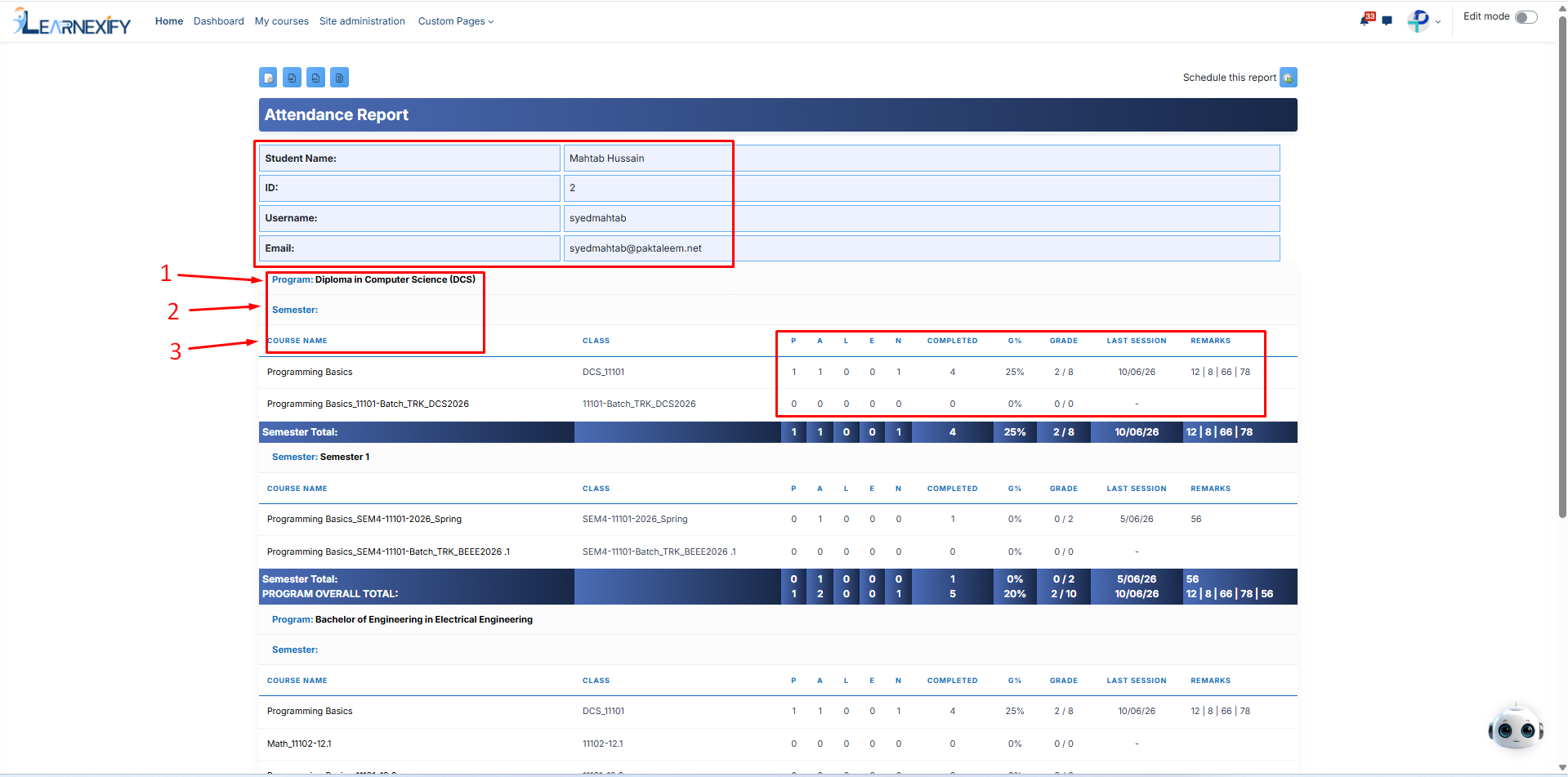Click the Bachelor of Engineering in Electrical Engineering heading
The width and height of the screenshot is (1568, 777).
(x=424, y=619)
